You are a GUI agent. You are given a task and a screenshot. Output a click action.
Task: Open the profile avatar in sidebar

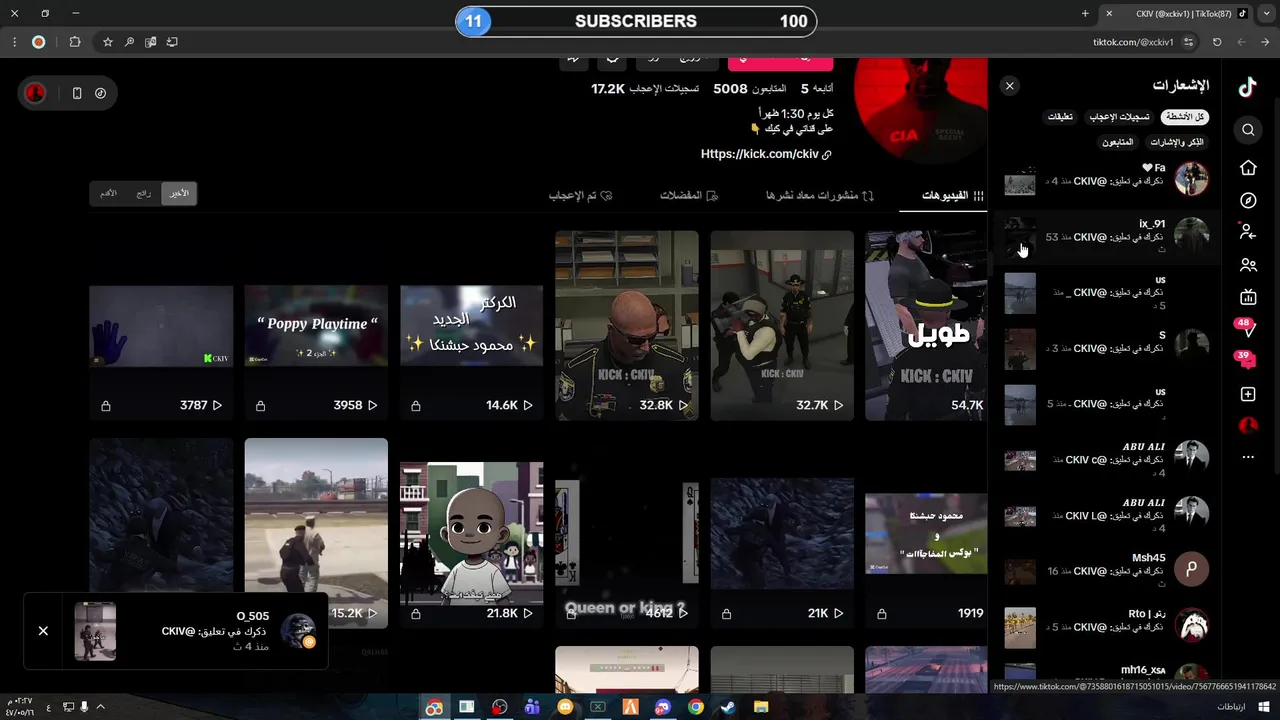click(1248, 426)
